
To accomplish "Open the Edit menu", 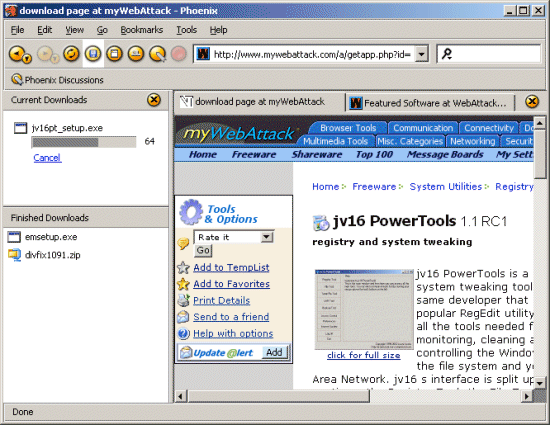I will (x=45, y=30).
